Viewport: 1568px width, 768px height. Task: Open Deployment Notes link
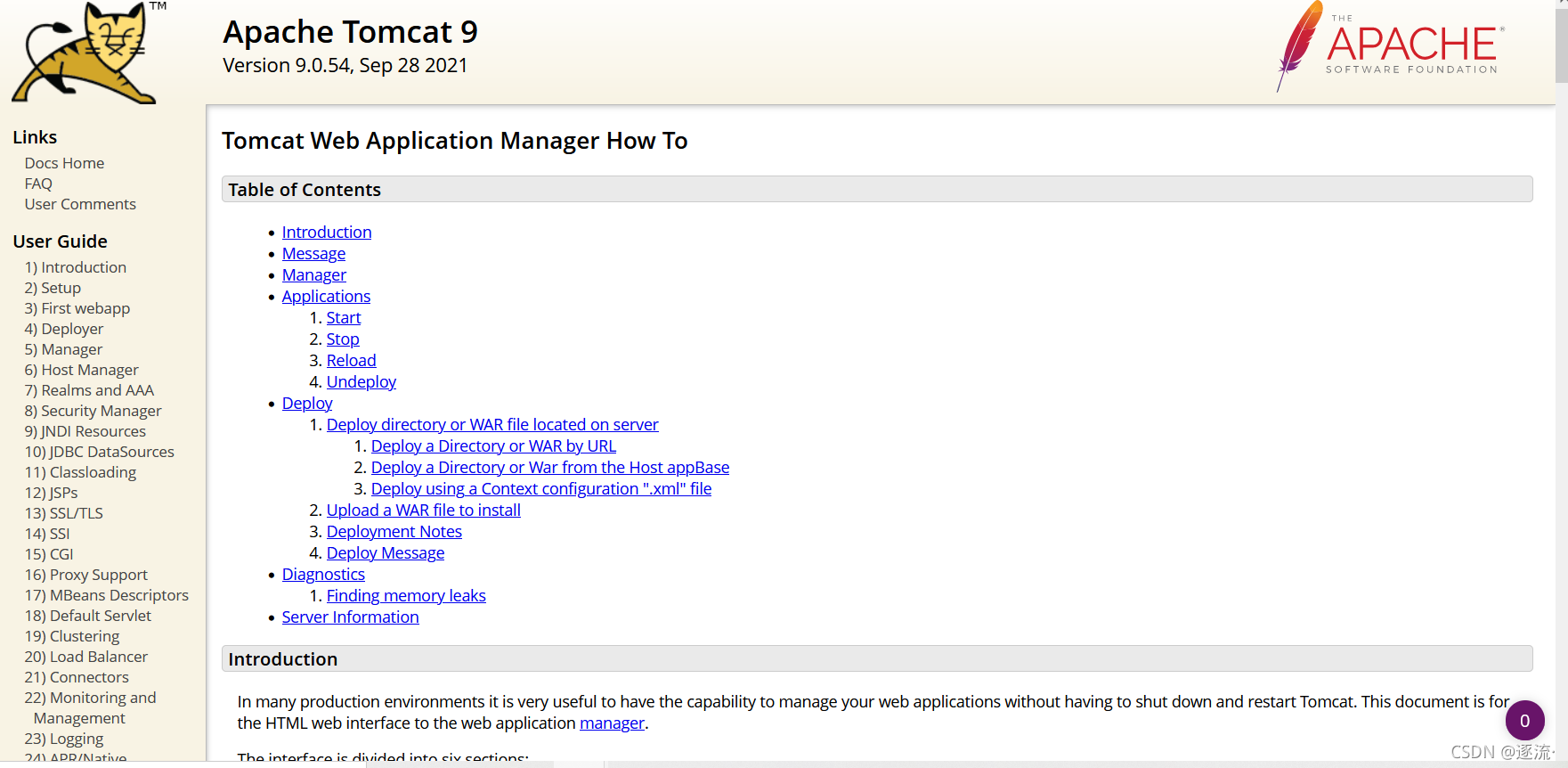(x=394, y=532)
